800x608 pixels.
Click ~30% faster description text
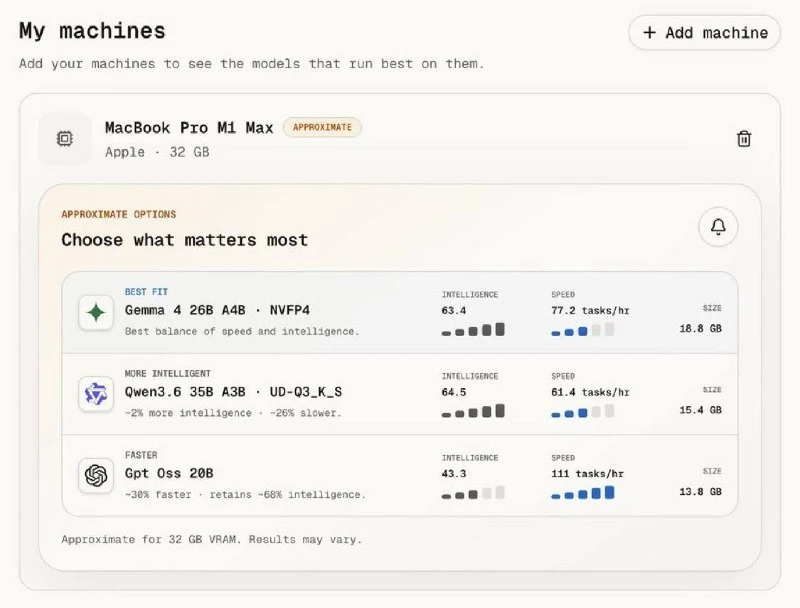(x=245, y=495)
